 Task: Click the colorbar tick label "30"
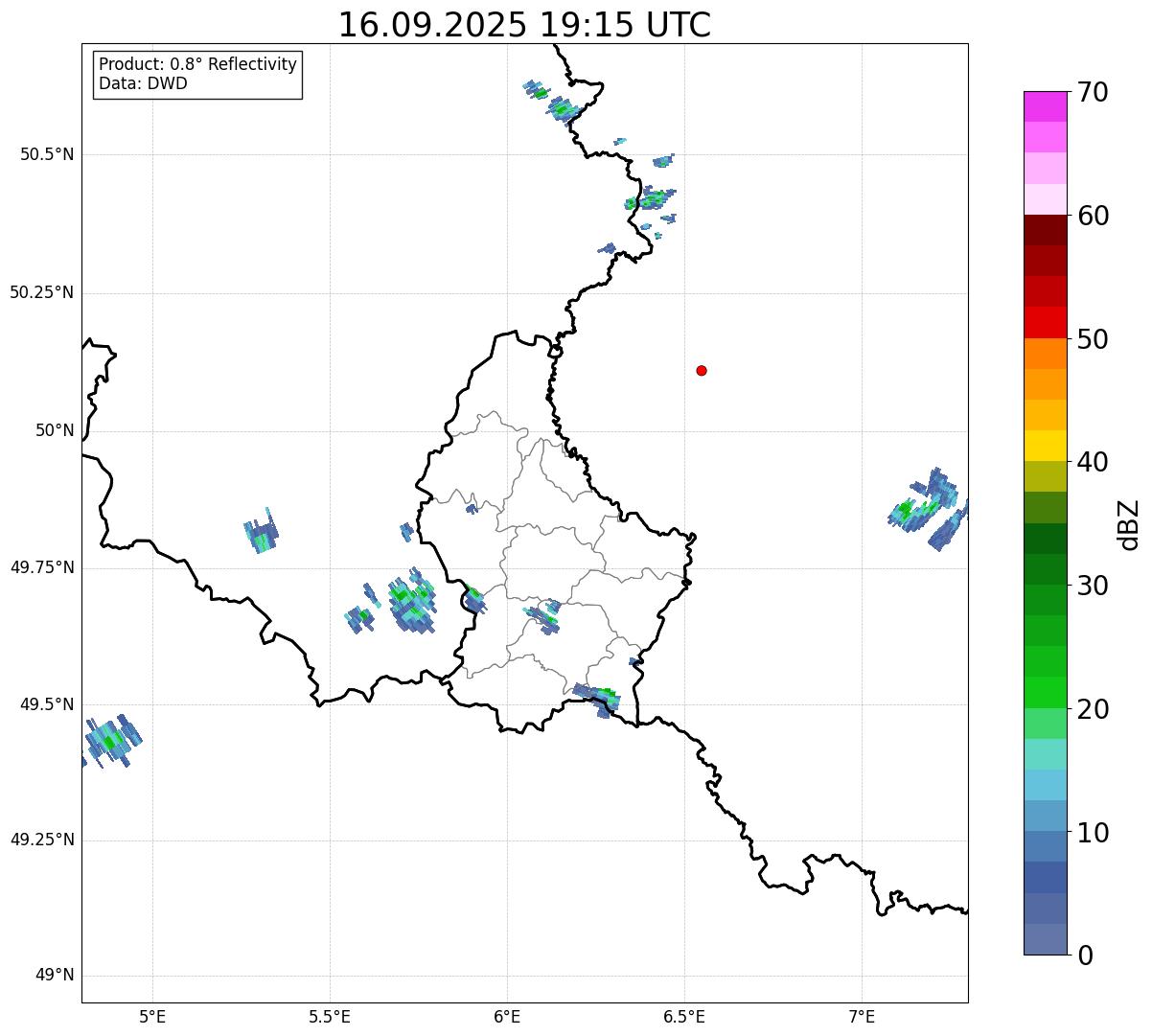click(1093, 586)
